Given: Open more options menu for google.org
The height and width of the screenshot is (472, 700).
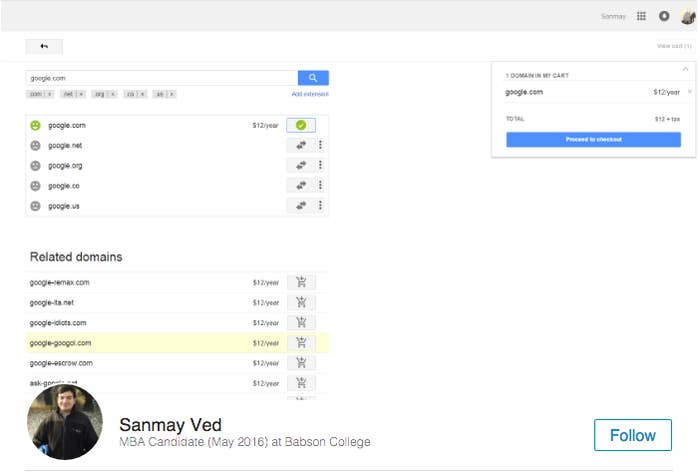Looking at the screenshot, I should tap(320, 165).
